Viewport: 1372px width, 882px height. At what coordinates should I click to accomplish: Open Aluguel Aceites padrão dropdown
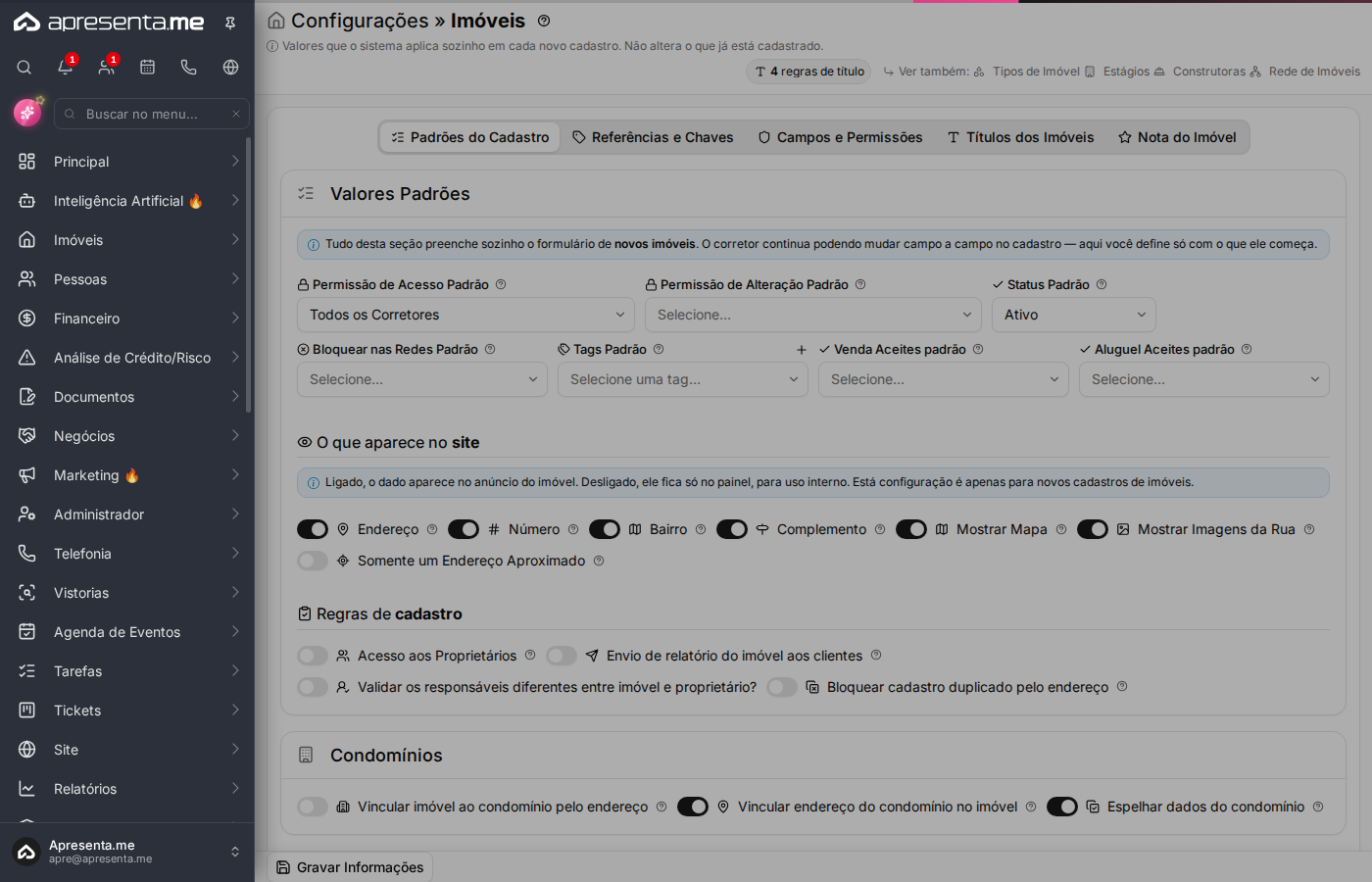tap(1204, 379)
